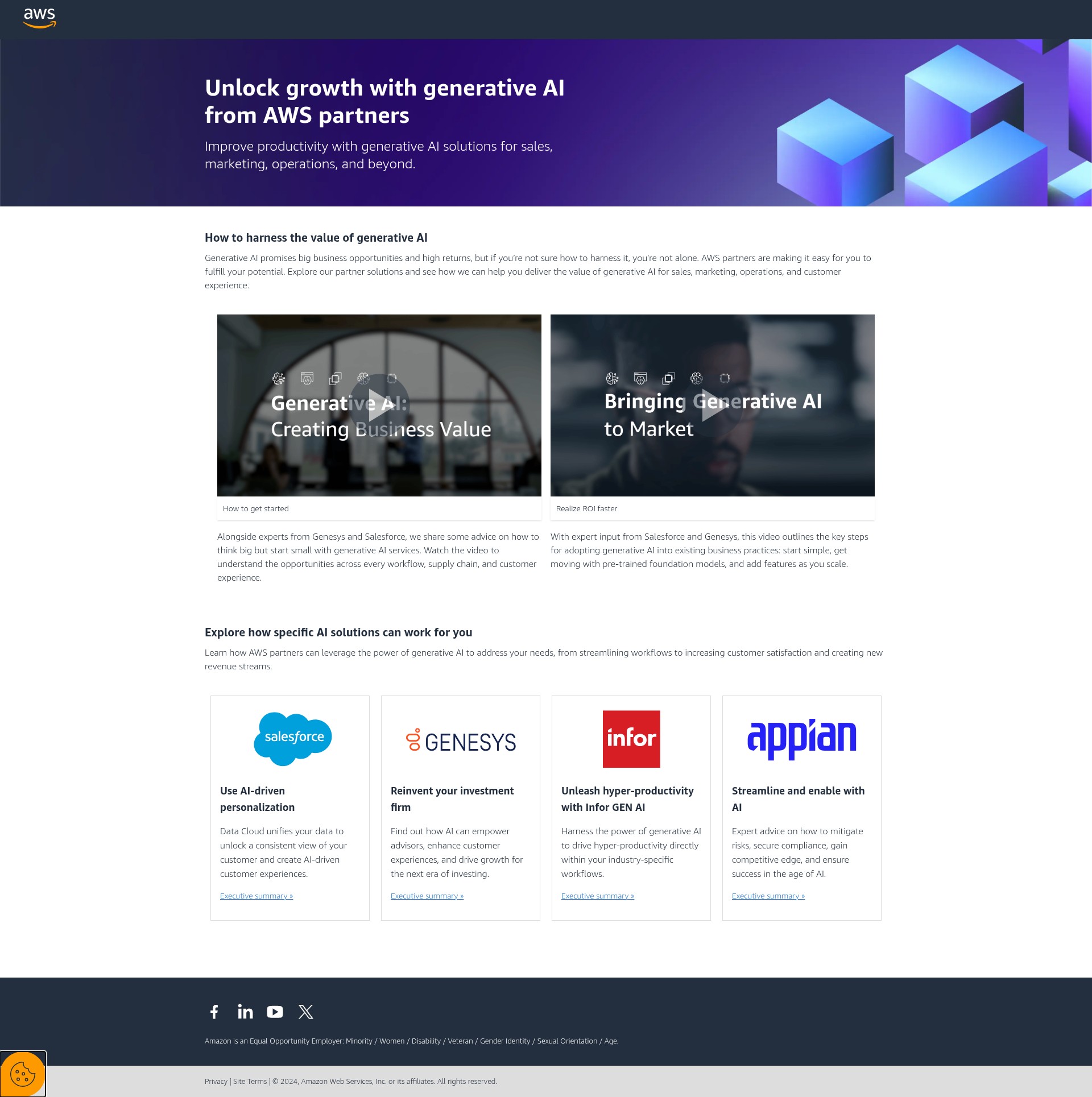Click 'Alongside experts from Genesys and Salesforce' paragraph
This screenshot has height=1097, width=1092.
click(x=378, y=557)
